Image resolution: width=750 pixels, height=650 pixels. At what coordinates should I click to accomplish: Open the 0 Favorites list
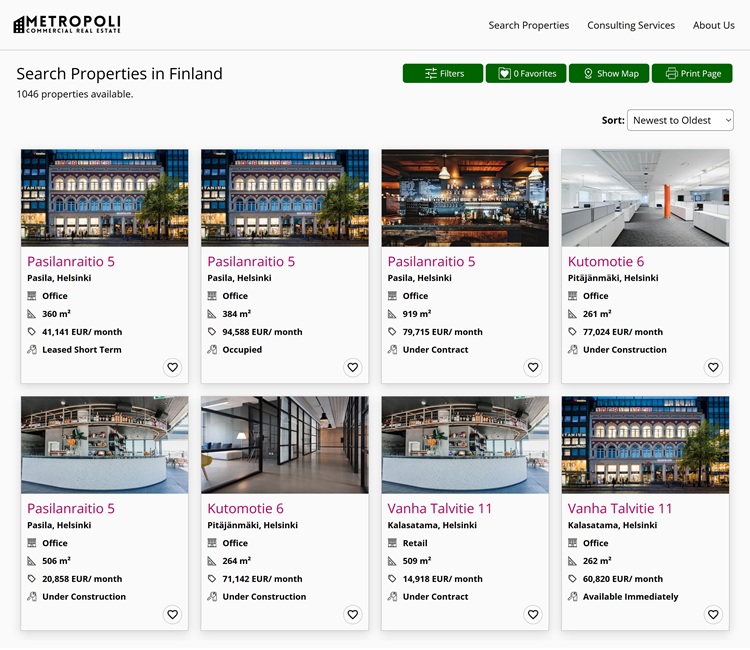526,74
